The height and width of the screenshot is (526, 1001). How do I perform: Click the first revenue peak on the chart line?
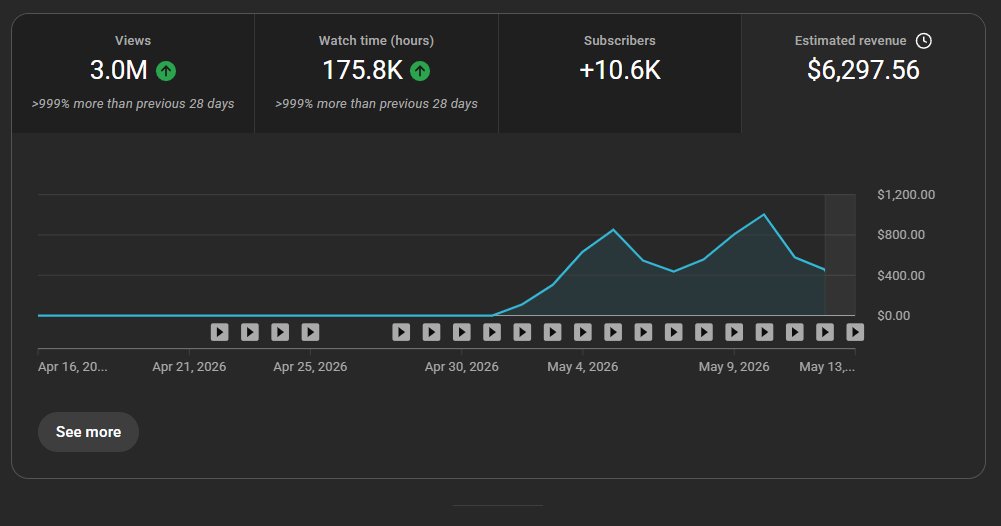point(613,230)
